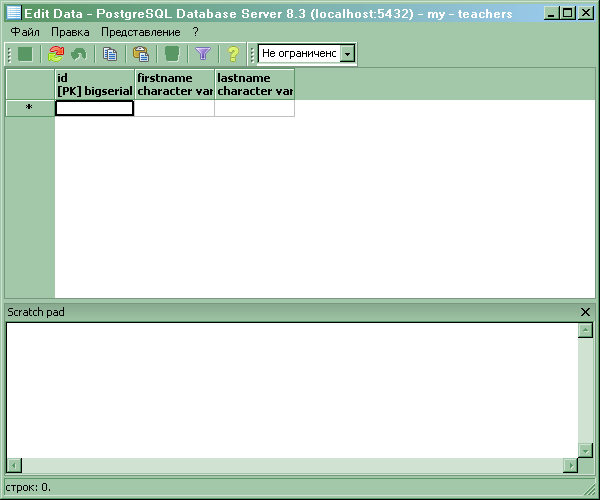The width and height of the screenshot is (600, 500).
Task: Click Scratch pad scroll right arrow
Action: click(x=571, y=465)
